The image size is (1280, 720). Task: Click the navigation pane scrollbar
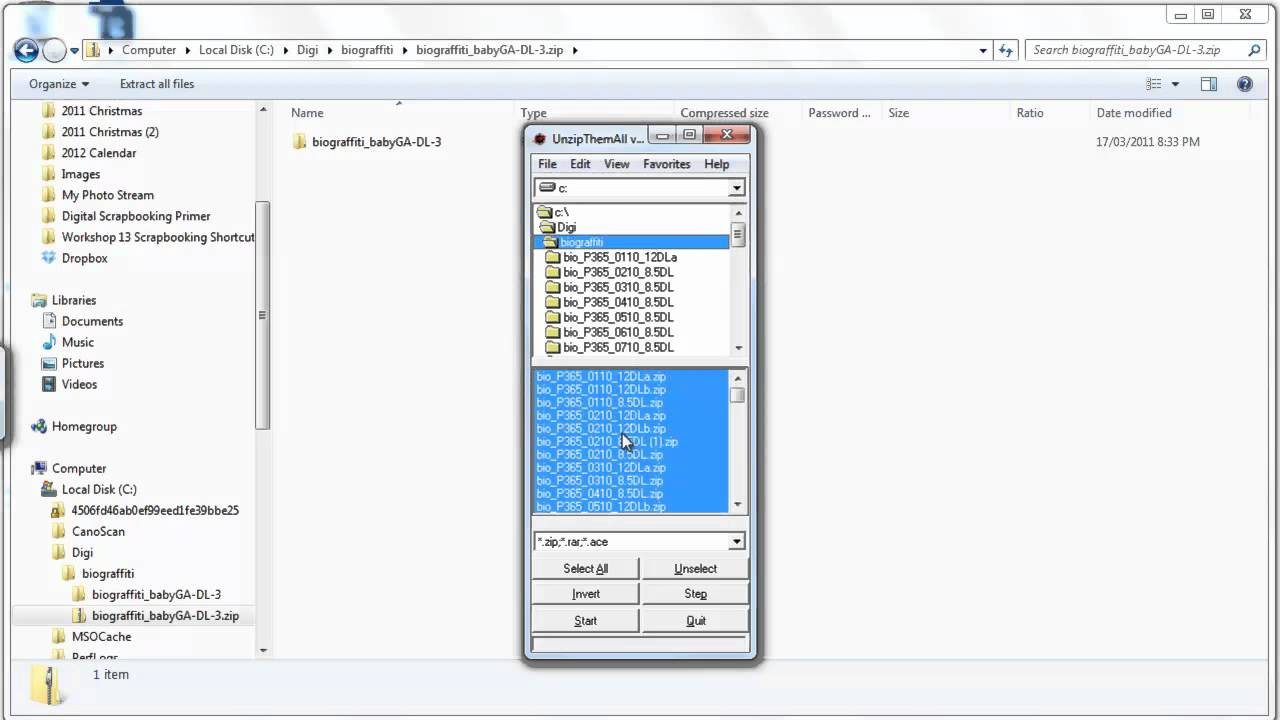[263, 315]
